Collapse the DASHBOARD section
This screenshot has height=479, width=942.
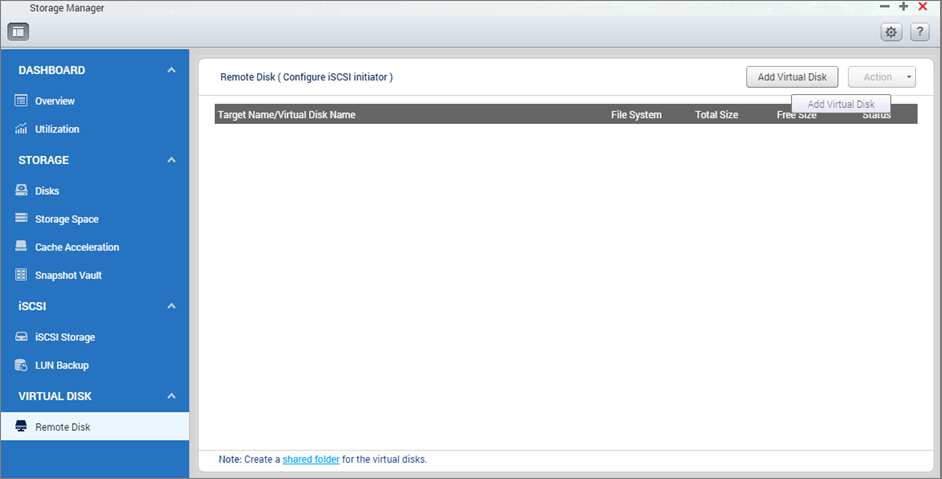click(171, 70)
